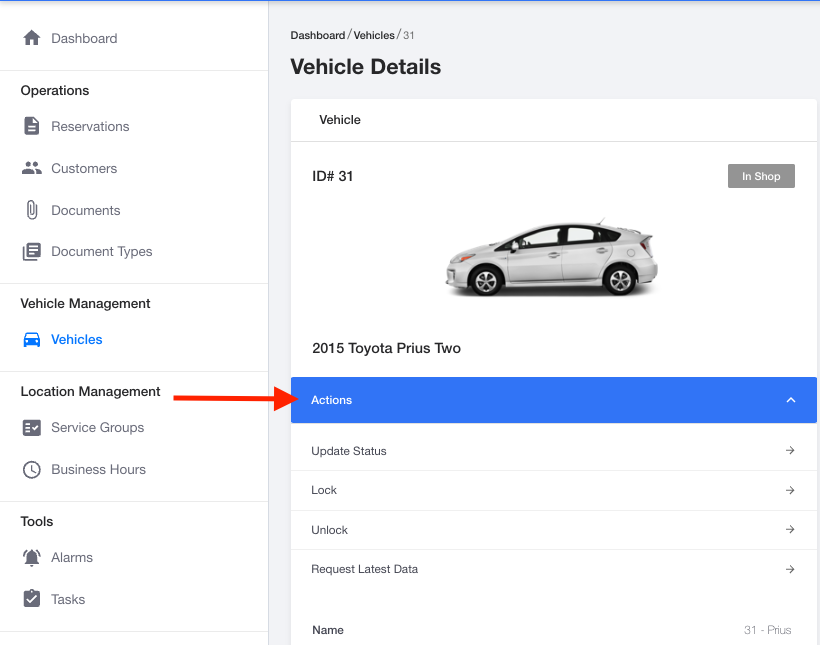Click the Alarms bell icon
This screenshot has width=820, height=645.
[31, 558]
